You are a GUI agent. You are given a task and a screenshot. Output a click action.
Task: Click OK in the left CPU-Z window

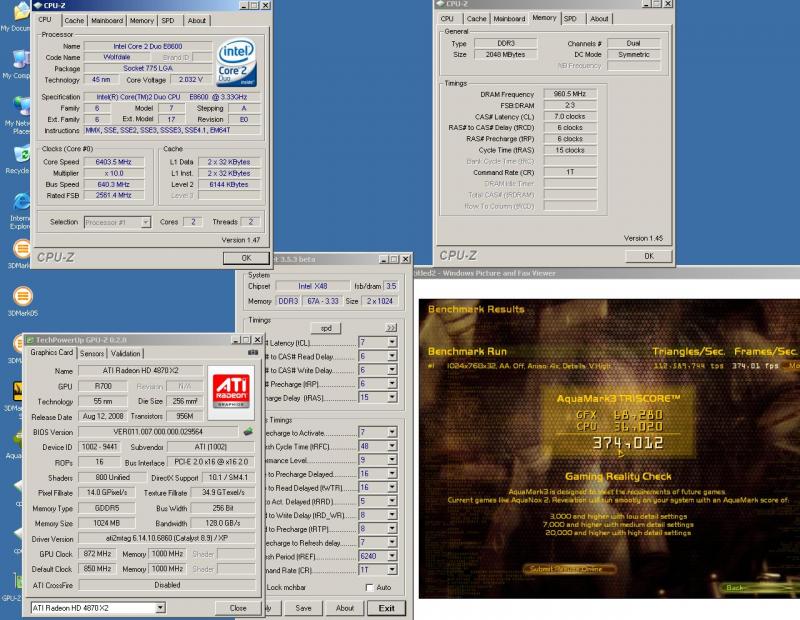coord(246,258)
